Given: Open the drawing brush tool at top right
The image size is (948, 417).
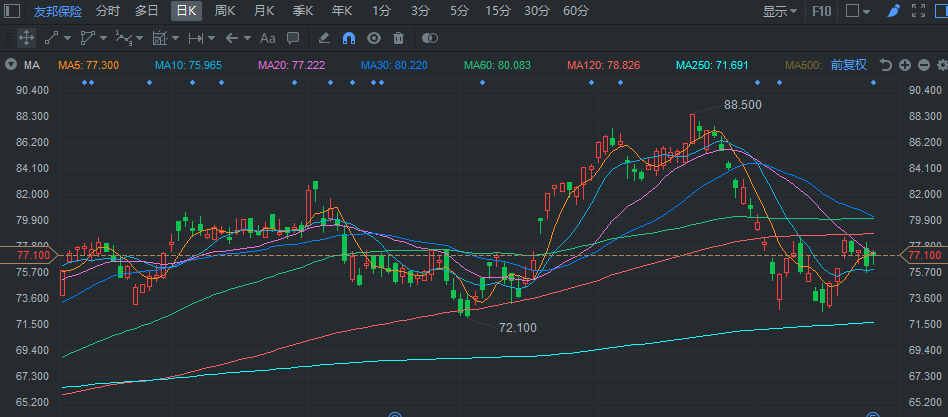Looking at the screenshot, I should 894,11.
